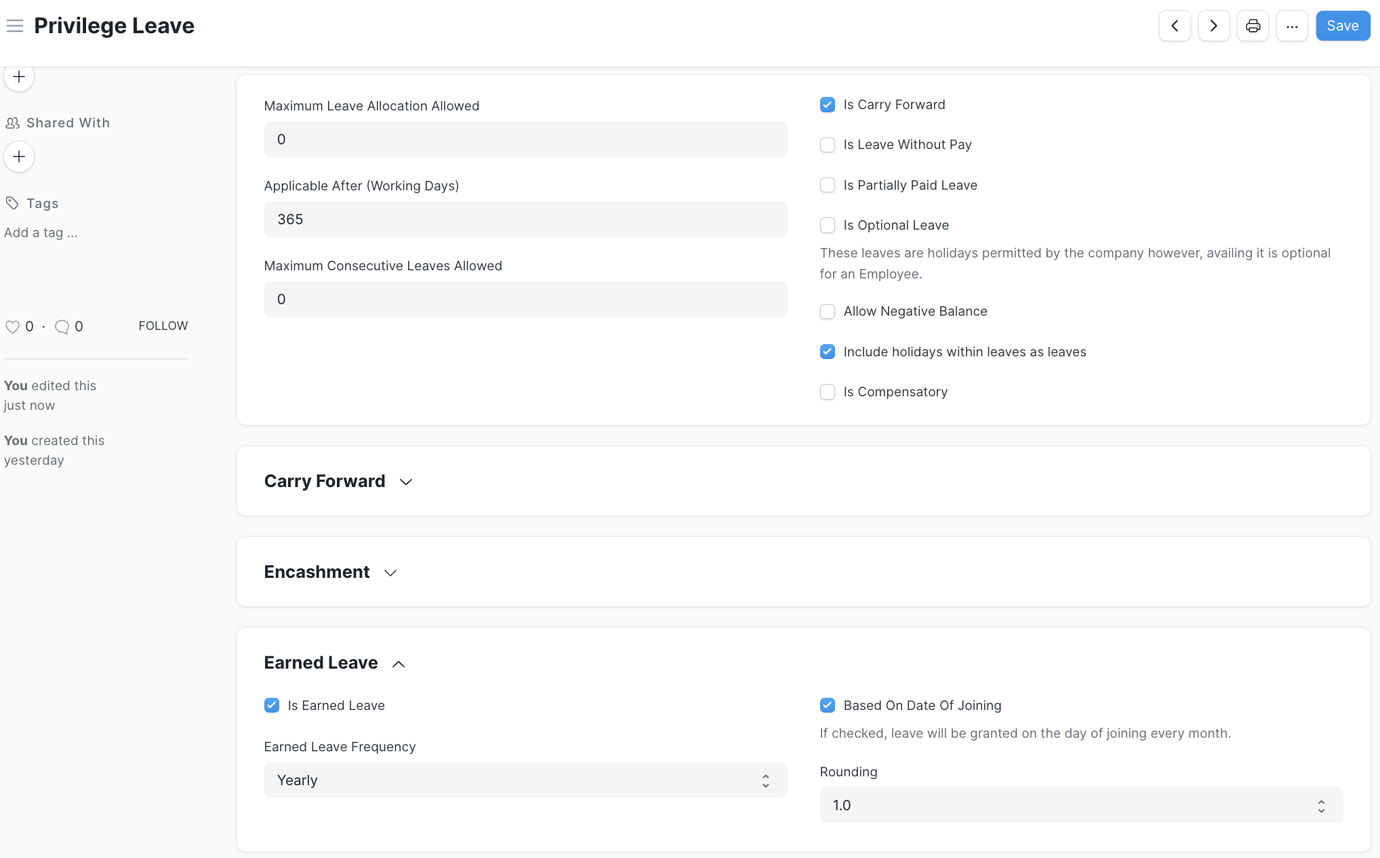This screenshot has width=1380, height=858.
Task: Open the ellipsis options menu
Action: tap(1292, 25)
